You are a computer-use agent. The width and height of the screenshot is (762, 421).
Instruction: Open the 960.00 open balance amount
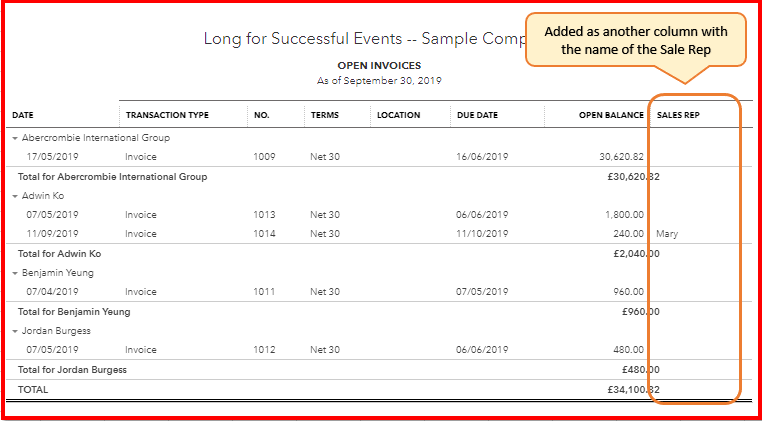click(627, 292)
